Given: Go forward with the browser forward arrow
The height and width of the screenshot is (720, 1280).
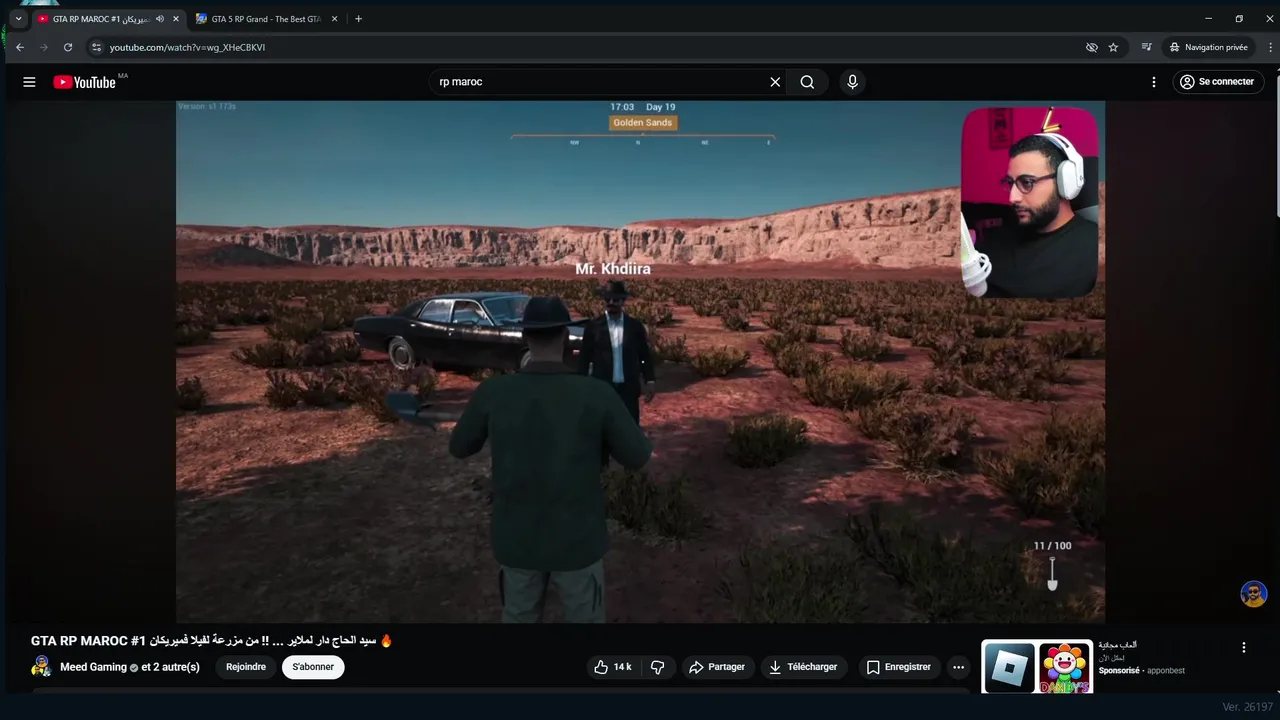Looking at the screenshot, I should click(x=44, y=47).
